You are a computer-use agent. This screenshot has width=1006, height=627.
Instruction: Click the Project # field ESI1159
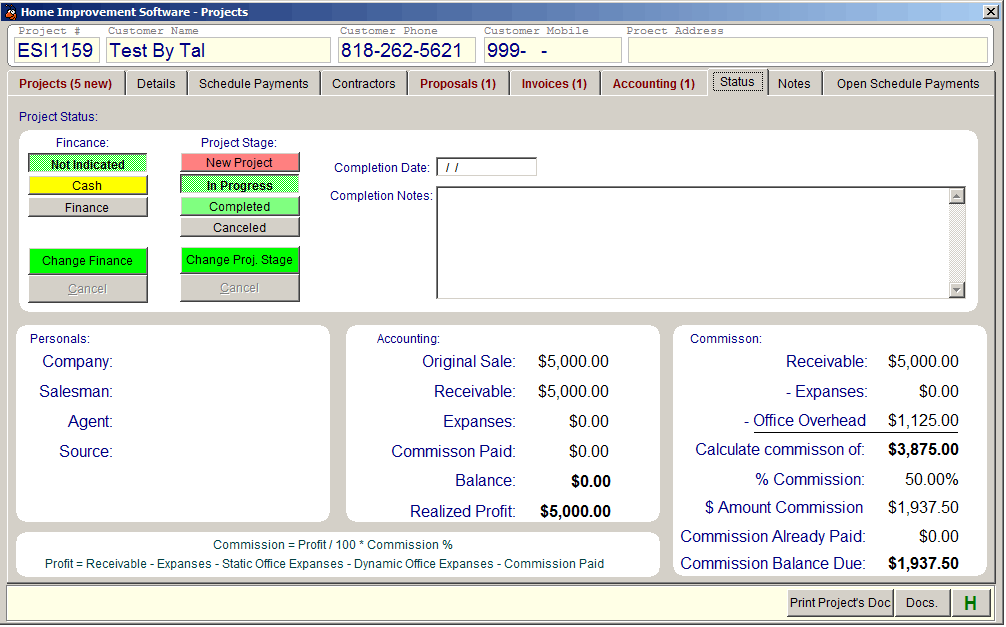tap(56, 50)
